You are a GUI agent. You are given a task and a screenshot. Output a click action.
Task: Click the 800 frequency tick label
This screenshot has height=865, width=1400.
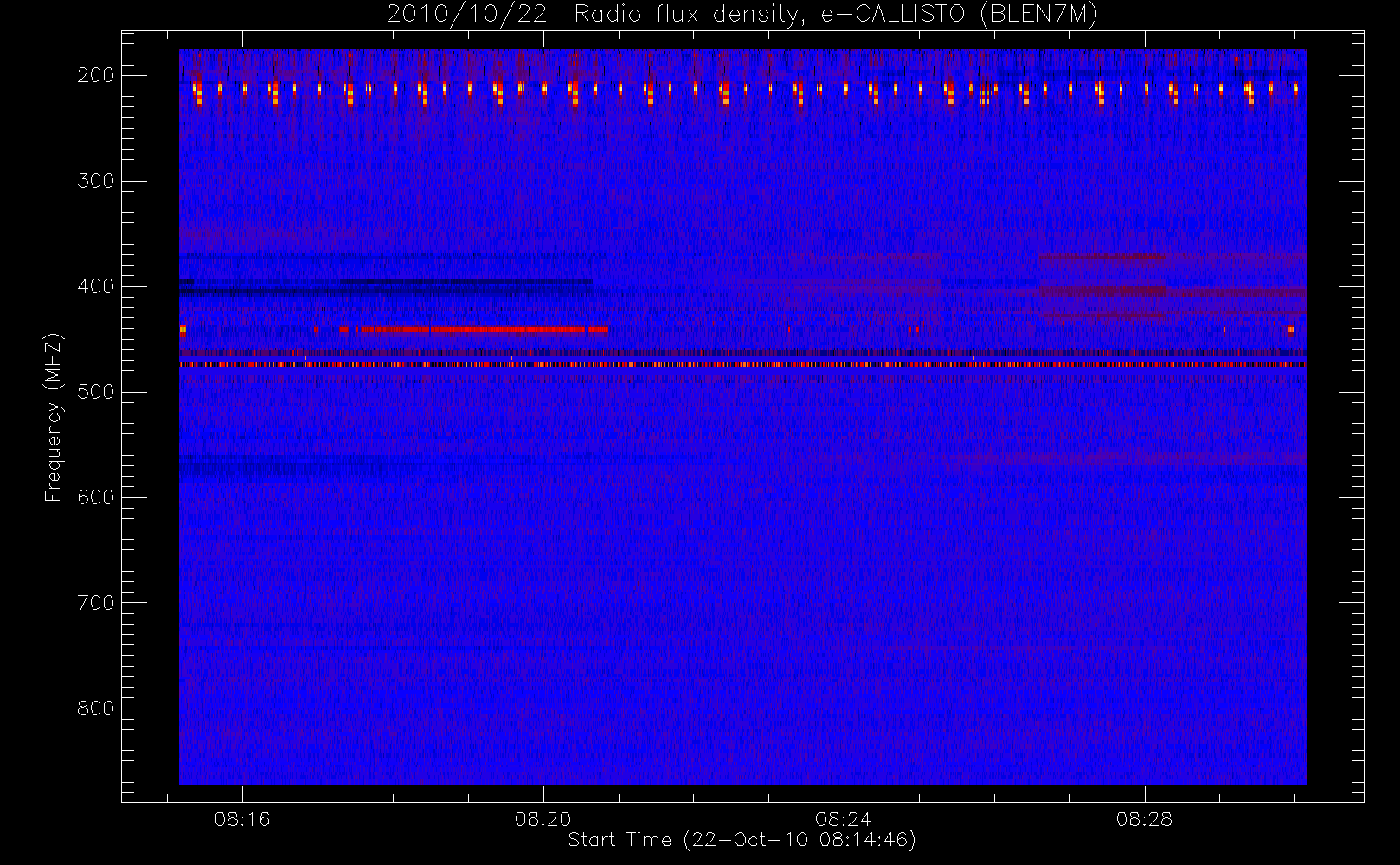(95, 708)
